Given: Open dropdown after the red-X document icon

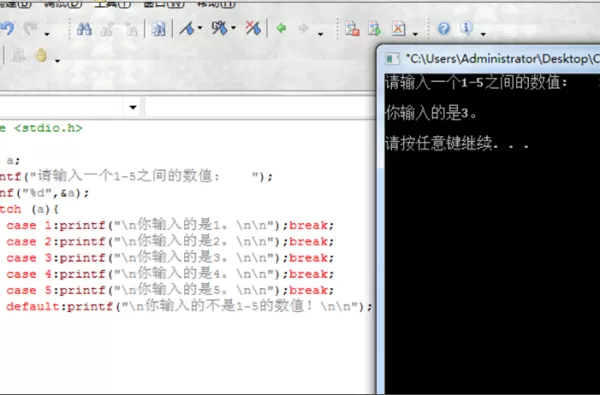Looking at the screenshot, I should tap(416, 34).
